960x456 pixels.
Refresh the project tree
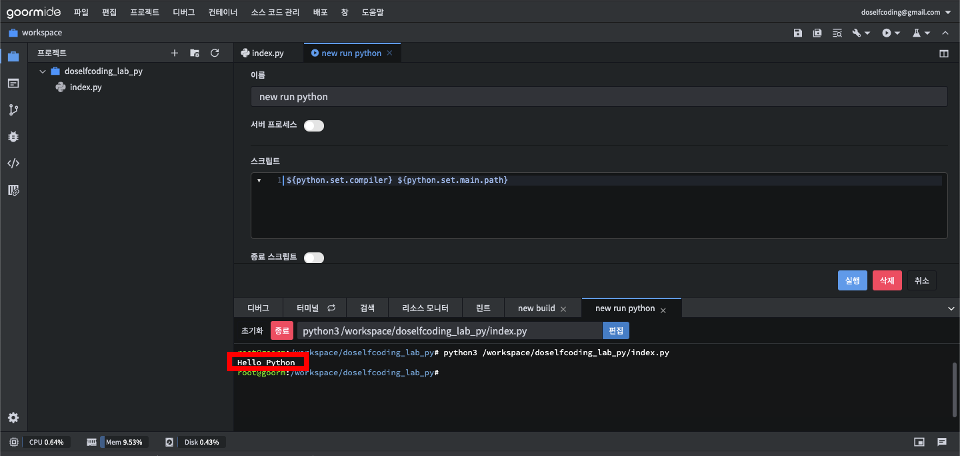tap(215, 53)
